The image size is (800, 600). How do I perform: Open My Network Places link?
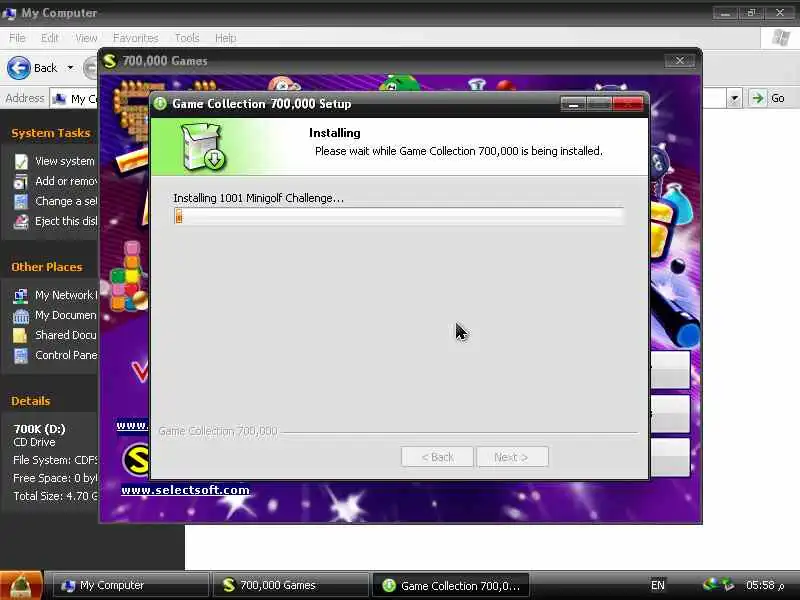66,295
